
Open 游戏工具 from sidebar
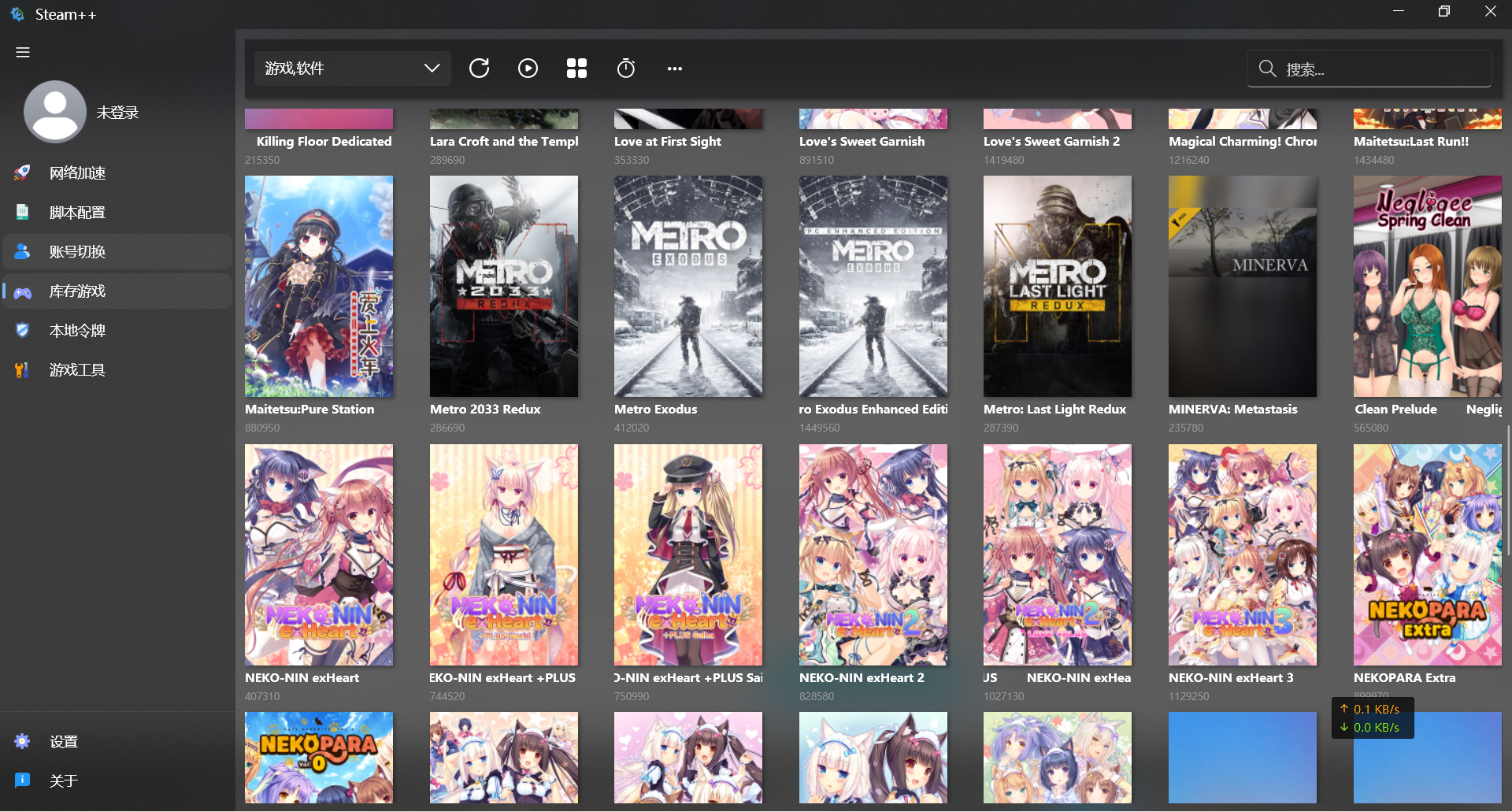pos(77,370)
